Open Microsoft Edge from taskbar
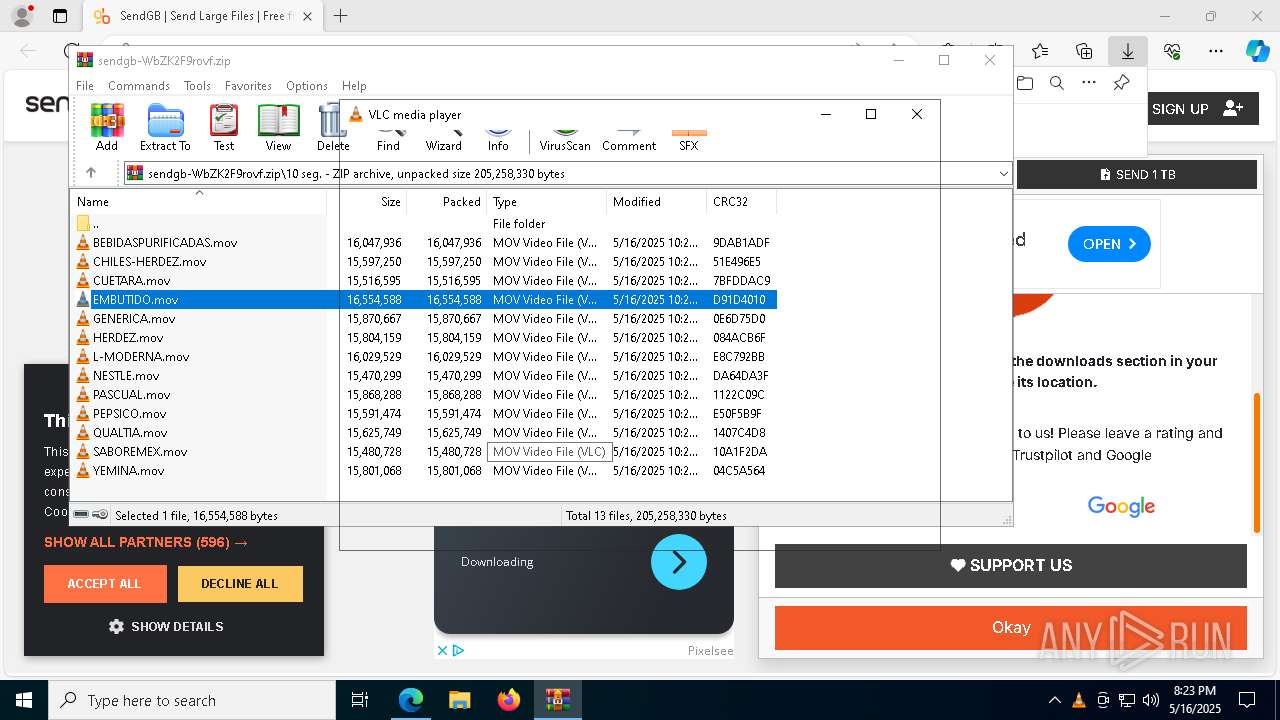The image size is (1280, 720). coord(411,700)
